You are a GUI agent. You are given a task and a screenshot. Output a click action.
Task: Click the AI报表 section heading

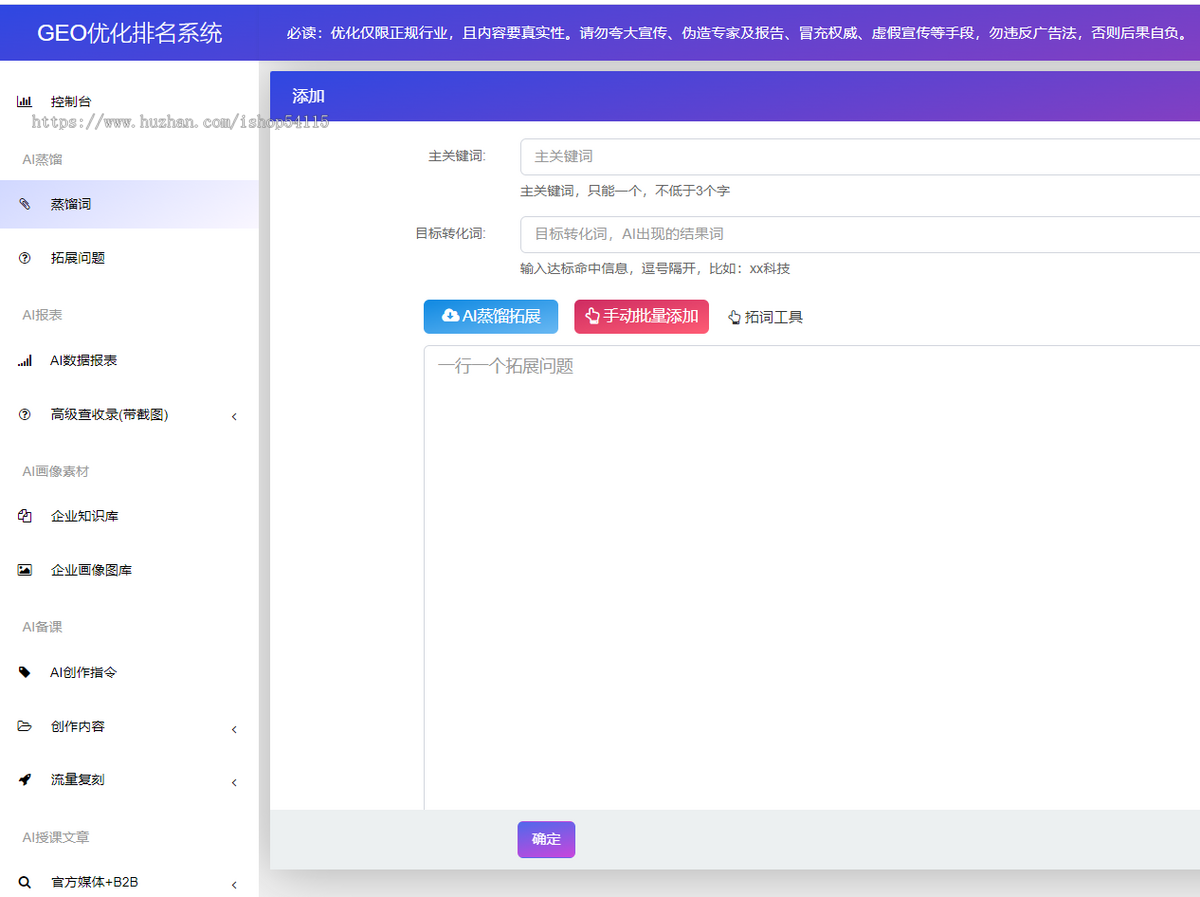point(42,315)
